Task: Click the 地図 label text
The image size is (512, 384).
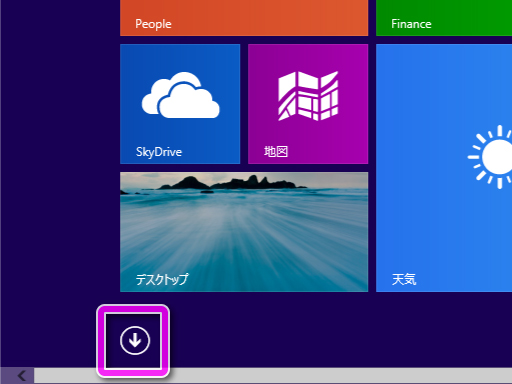Action: point(276,152)
